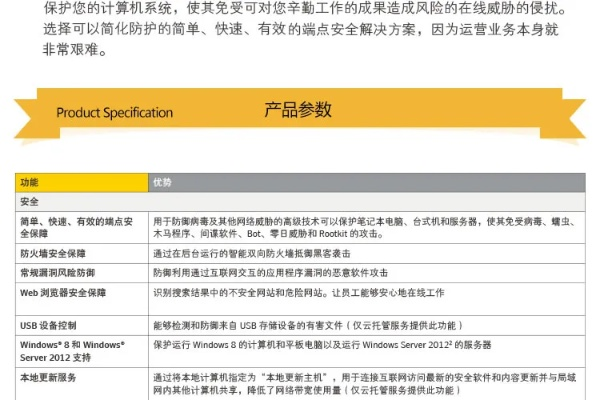The image size is (600, 400).
Task: Click the 优势 column header
Action: click(x=162, y=183)
